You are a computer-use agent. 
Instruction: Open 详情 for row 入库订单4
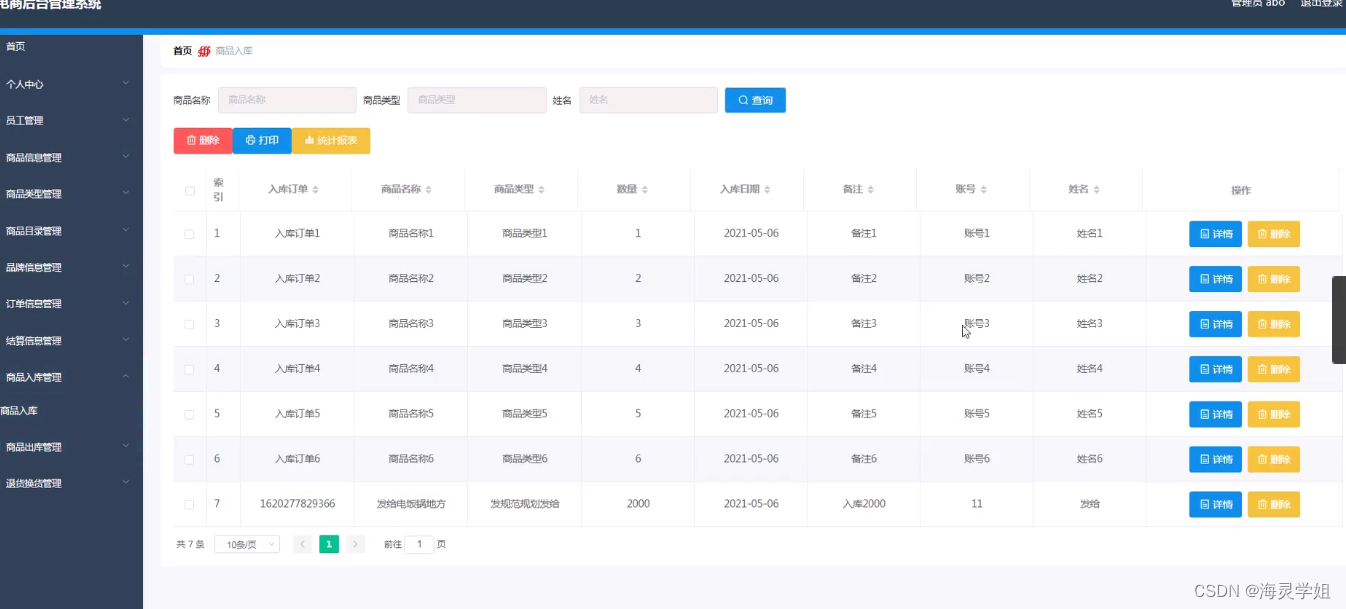[1215, 369]
